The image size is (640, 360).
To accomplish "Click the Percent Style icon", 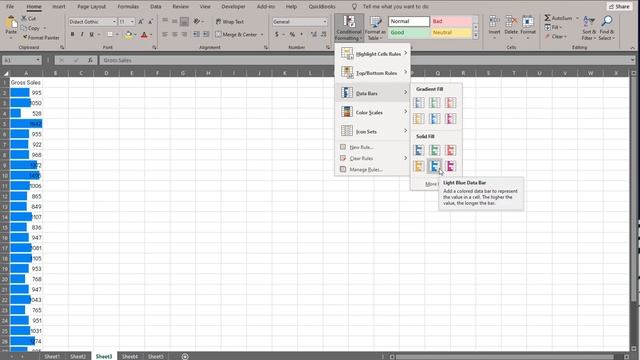I will pyautogui.click(x=292, y=35).
